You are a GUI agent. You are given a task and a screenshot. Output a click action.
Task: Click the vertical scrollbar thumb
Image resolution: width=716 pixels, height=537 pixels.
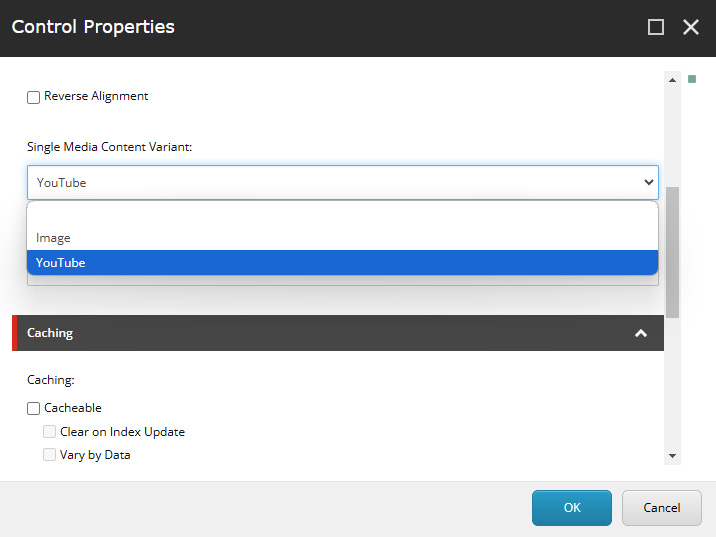coord(672,252)
